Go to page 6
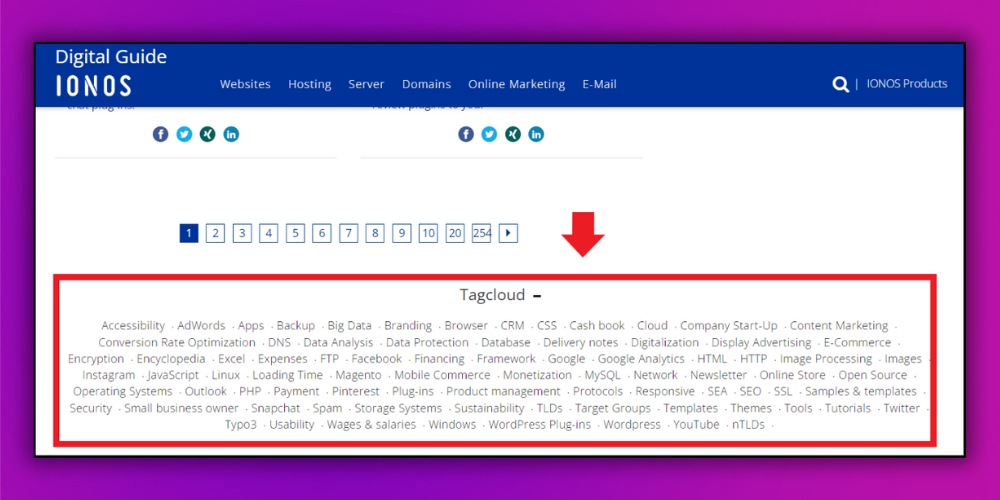 tap(321, 233)
